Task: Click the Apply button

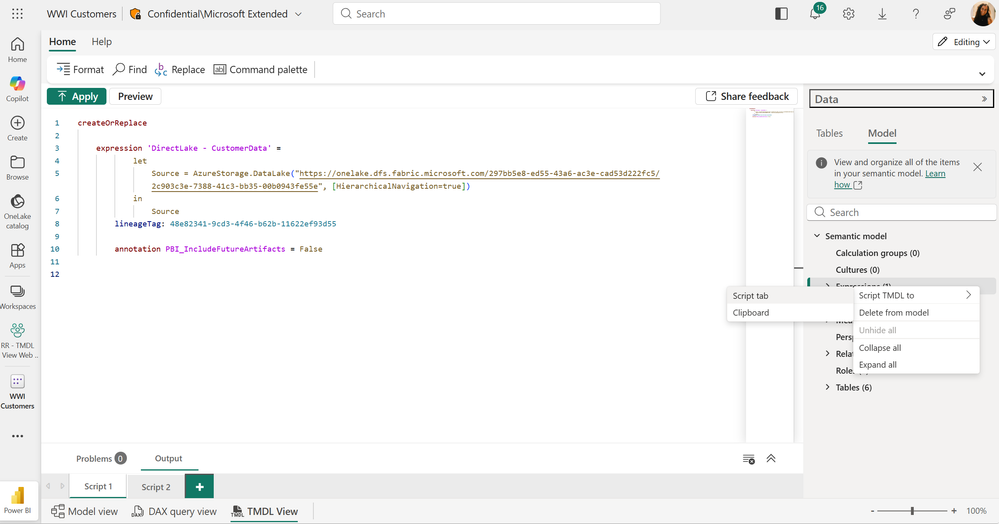Action: click(x=76, y=96)
